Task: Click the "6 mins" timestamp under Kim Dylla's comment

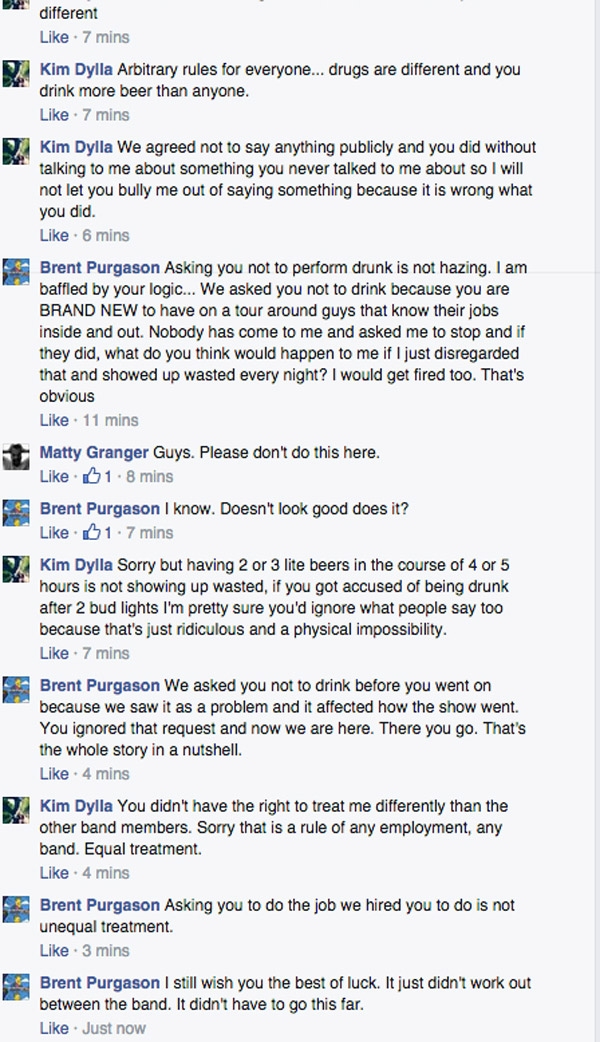Action: click(105, 235)
